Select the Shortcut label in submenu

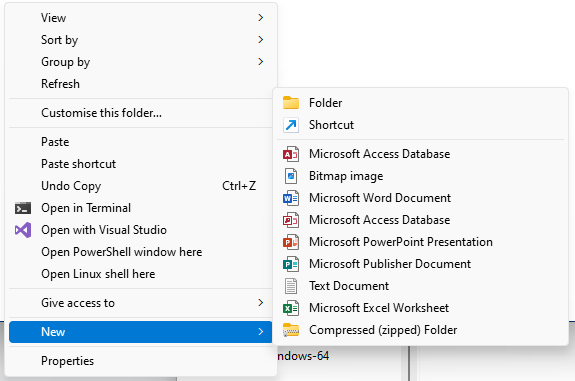point(331,125)
